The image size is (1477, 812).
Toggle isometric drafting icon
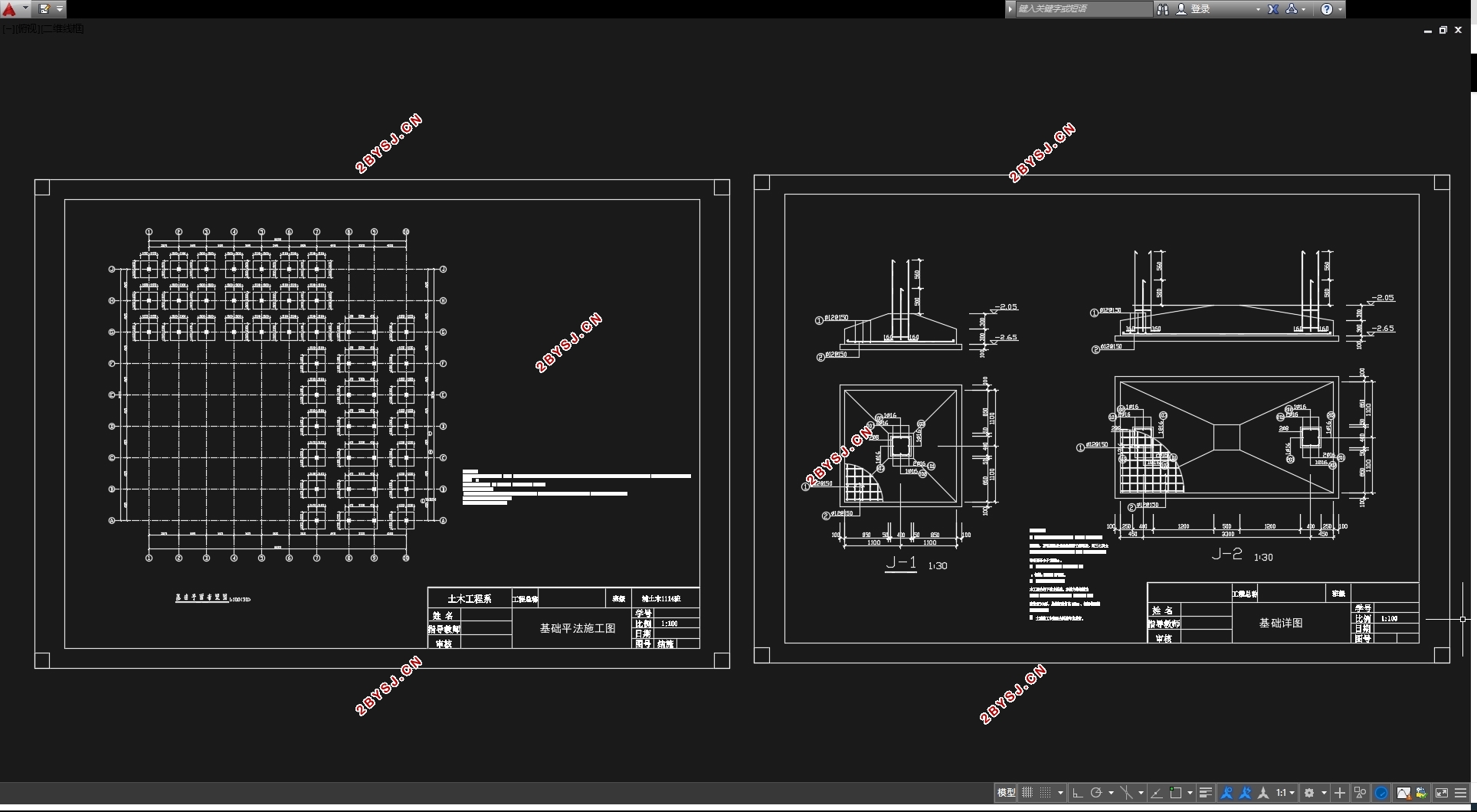pyautogui.click(x=1126, y=793)
